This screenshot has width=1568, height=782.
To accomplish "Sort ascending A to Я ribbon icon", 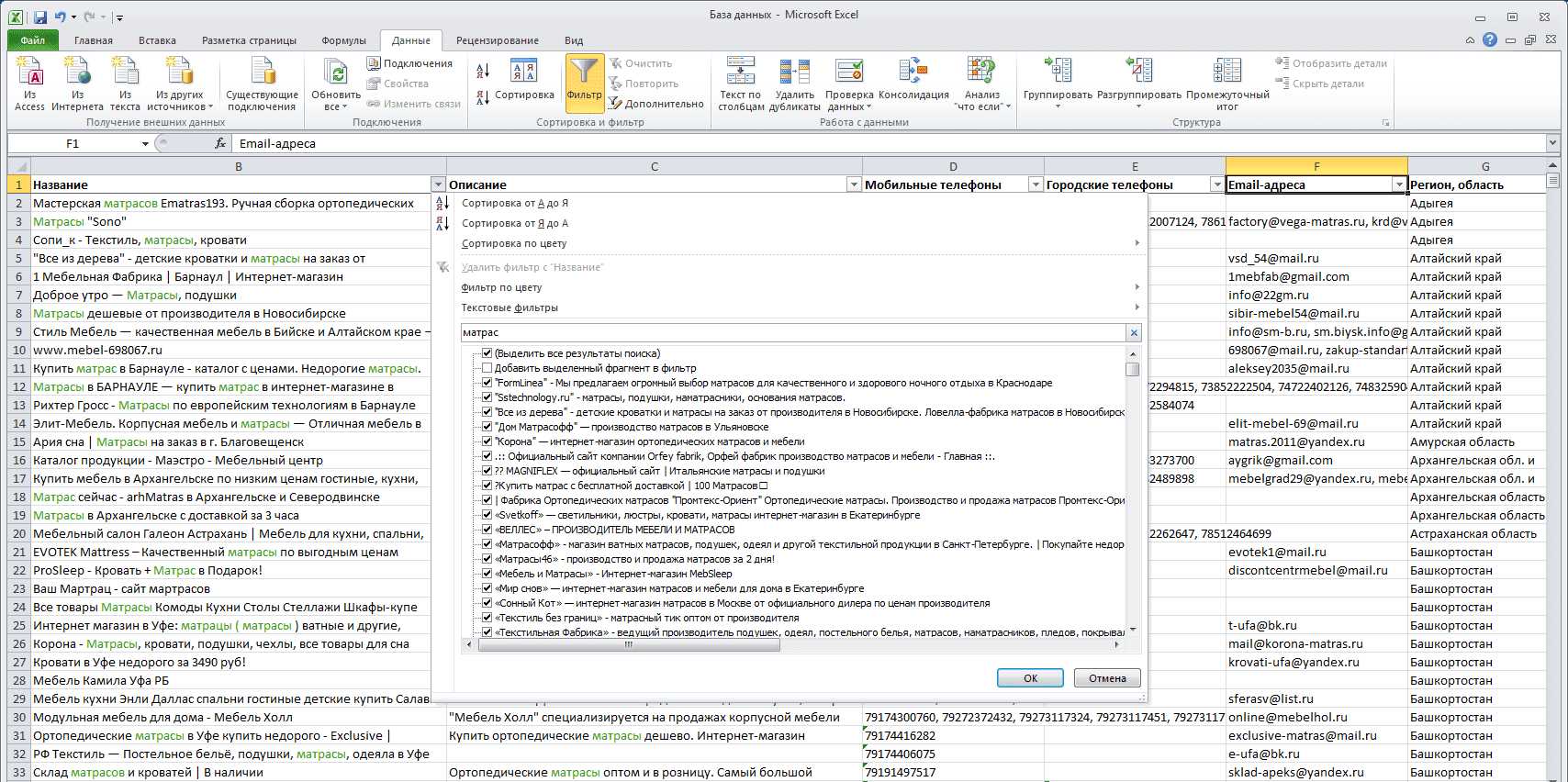I will tap(483, 71).
